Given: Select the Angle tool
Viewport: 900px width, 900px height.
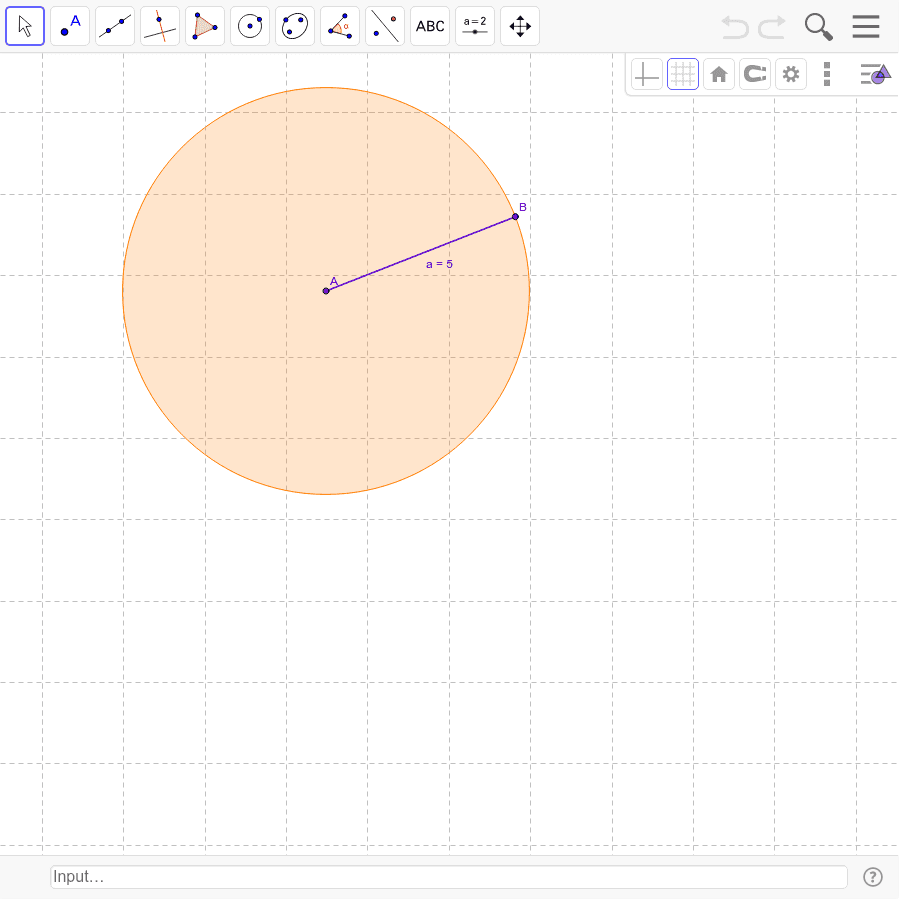Looking at the screenshot, I should click(340, 26).
